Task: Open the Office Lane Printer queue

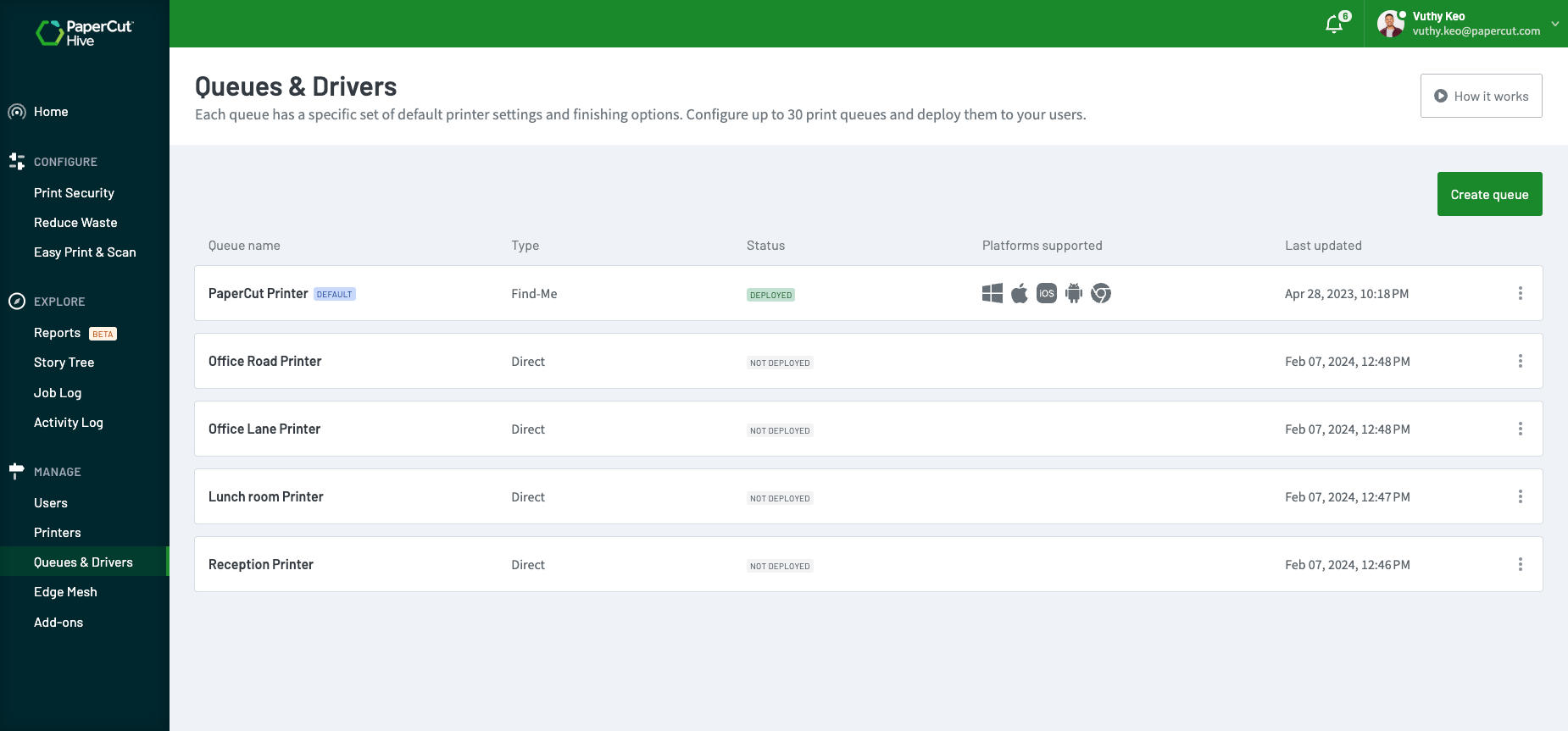Action: (264, 429)
